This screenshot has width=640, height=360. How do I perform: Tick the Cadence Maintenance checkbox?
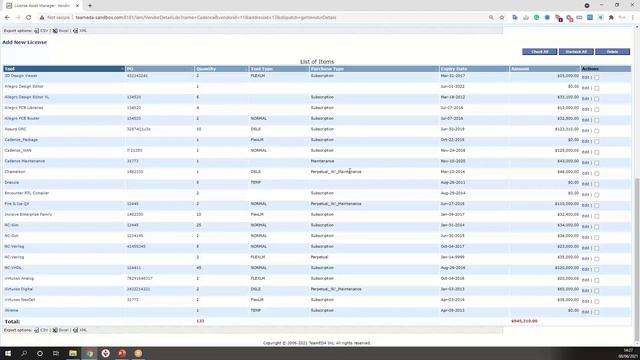[596, 163]
